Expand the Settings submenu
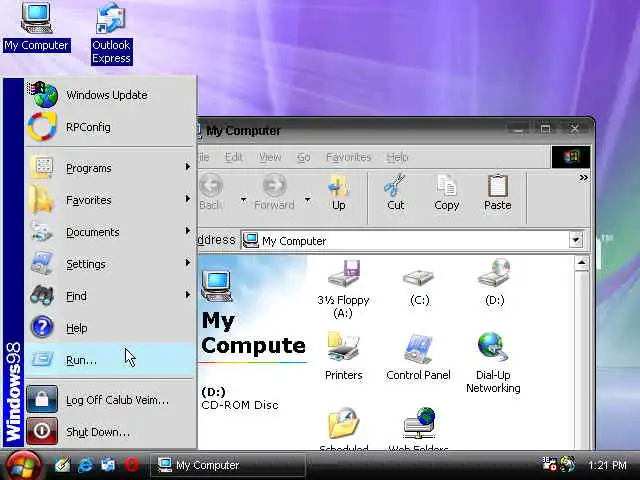This screenshot has width=640, height=480. tap(110, 264)
